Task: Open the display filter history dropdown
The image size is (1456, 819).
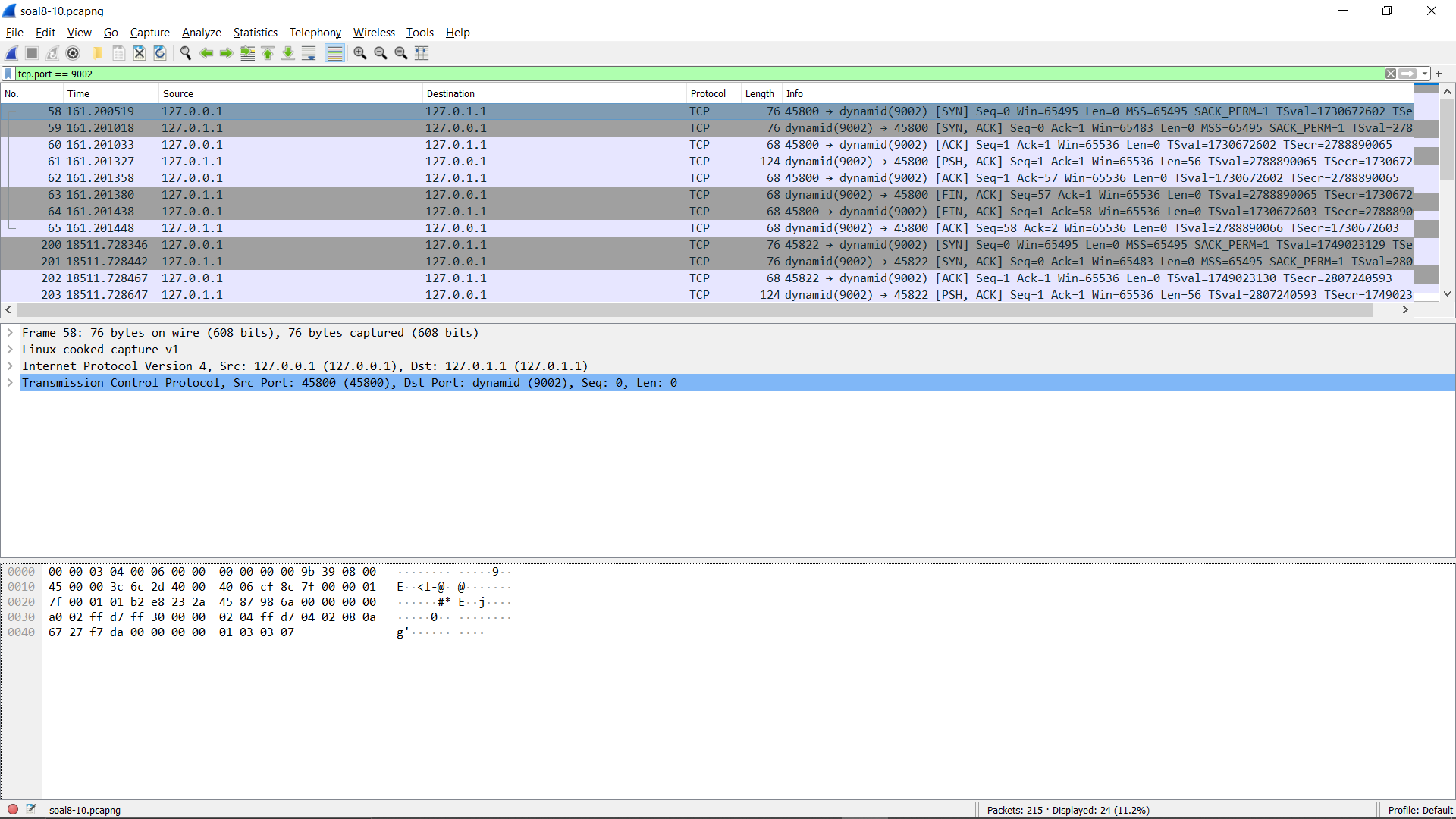Action: [x=1425, y=74]
